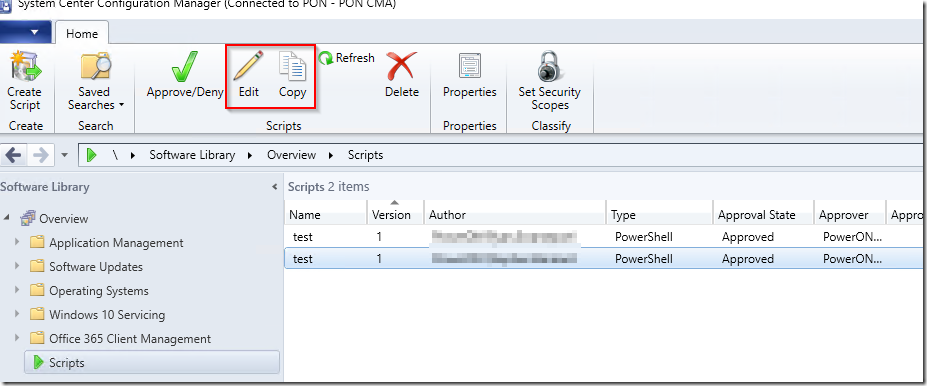Screen dimensions: 927x386
Task: Click Software Library in the breadcrumb
Action: coord(192,155)
